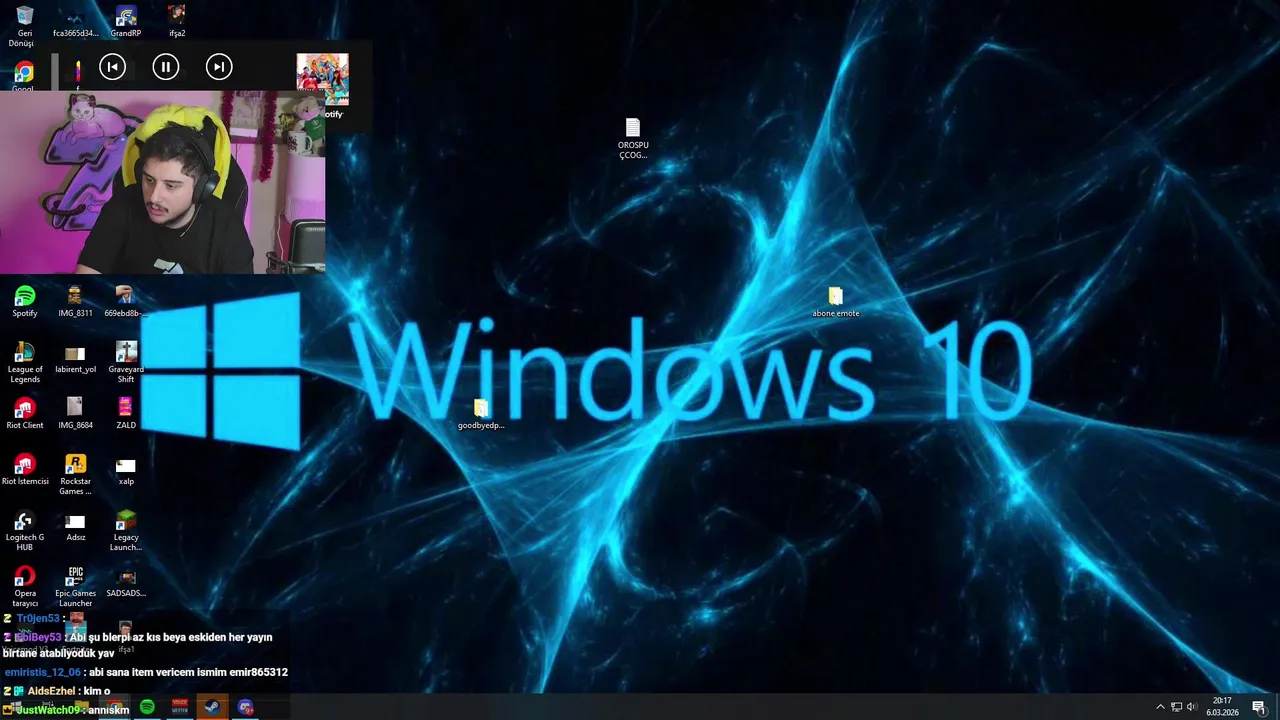
Task: Skip to next track in media overlay
Action: pyautogui.click(x=218, y=67)
